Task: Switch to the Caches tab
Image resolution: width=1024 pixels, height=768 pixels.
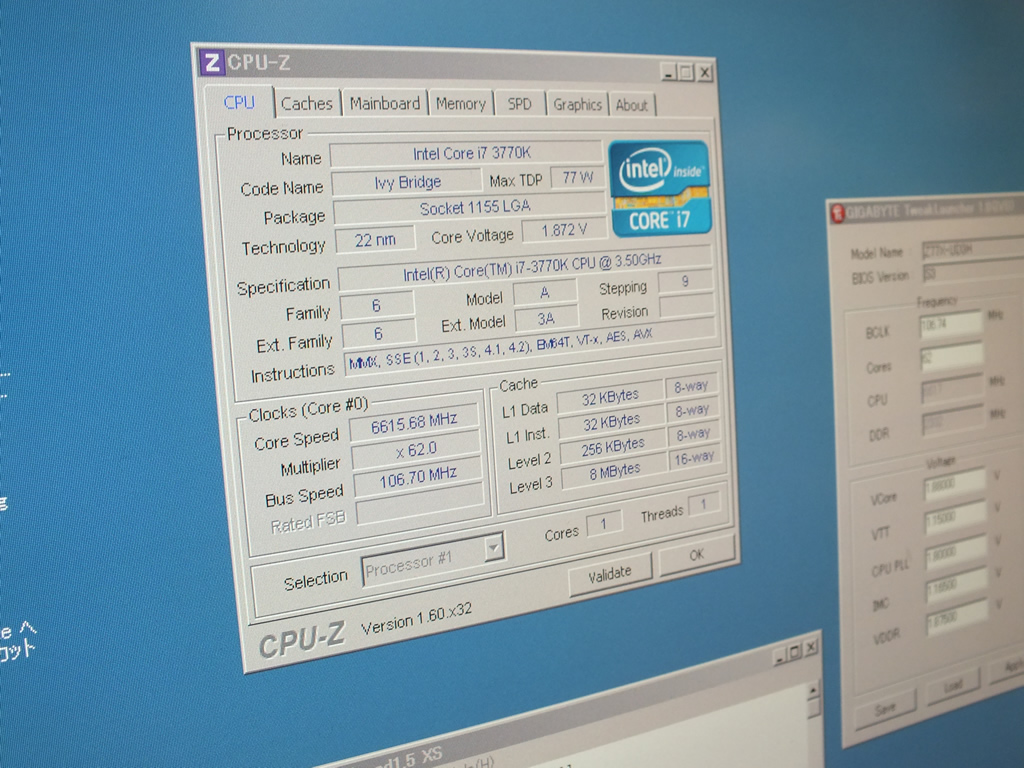Action: click(306, 103)
